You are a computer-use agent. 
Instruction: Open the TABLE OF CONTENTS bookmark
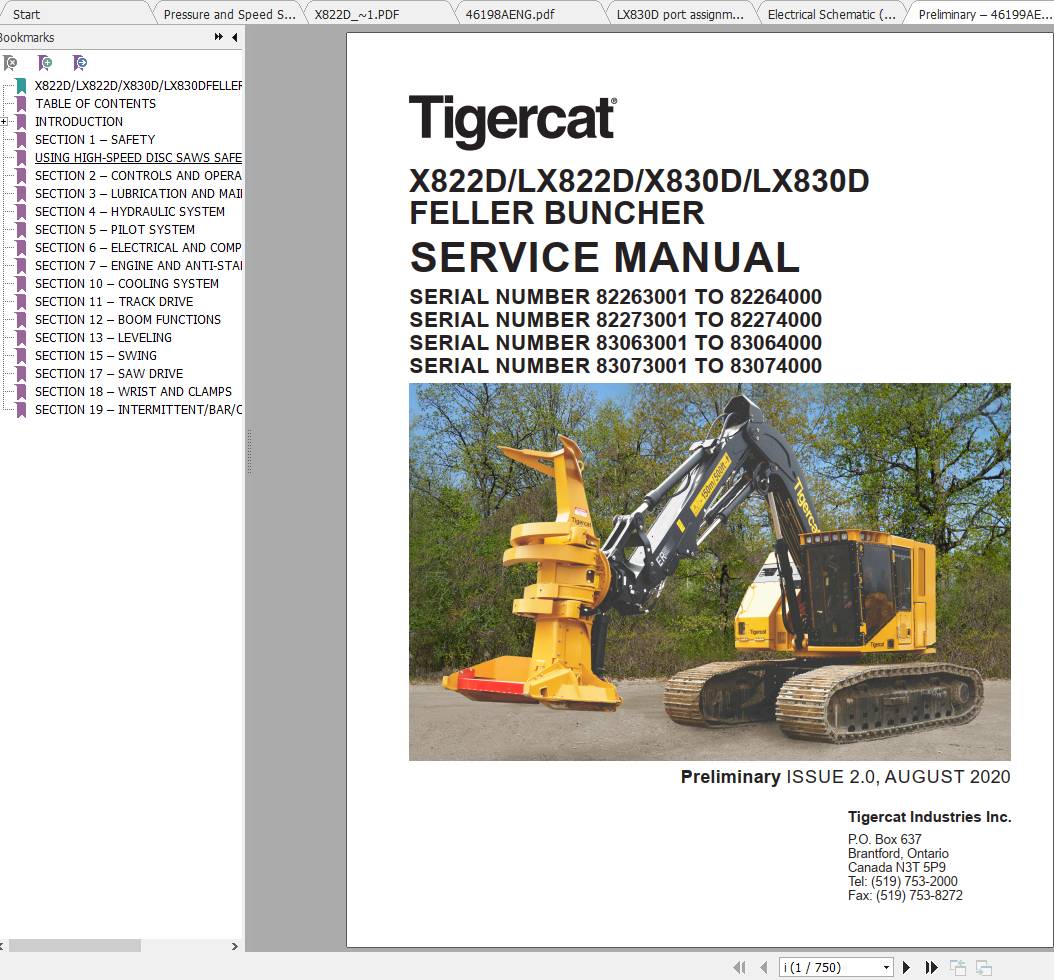tap(95, 103)
